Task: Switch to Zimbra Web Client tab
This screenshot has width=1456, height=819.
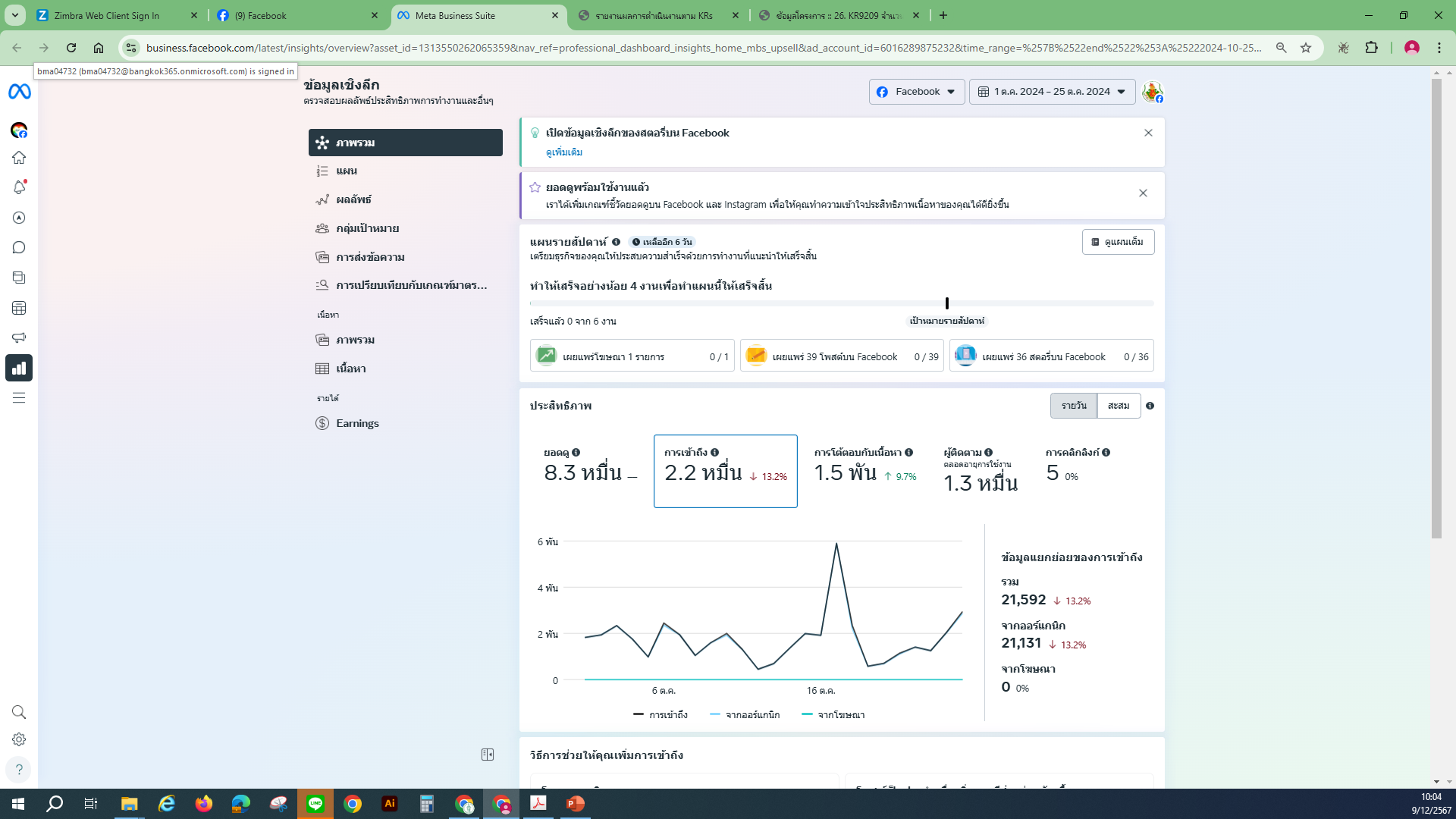Action: pos(116,15)
